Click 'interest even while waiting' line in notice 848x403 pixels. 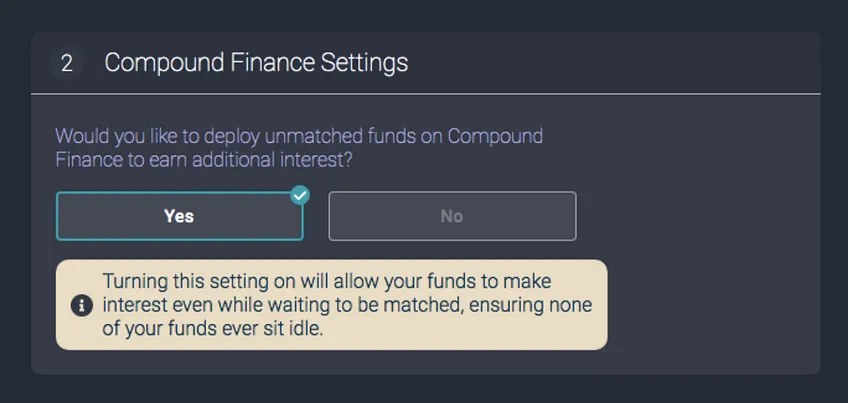(347, 305)
